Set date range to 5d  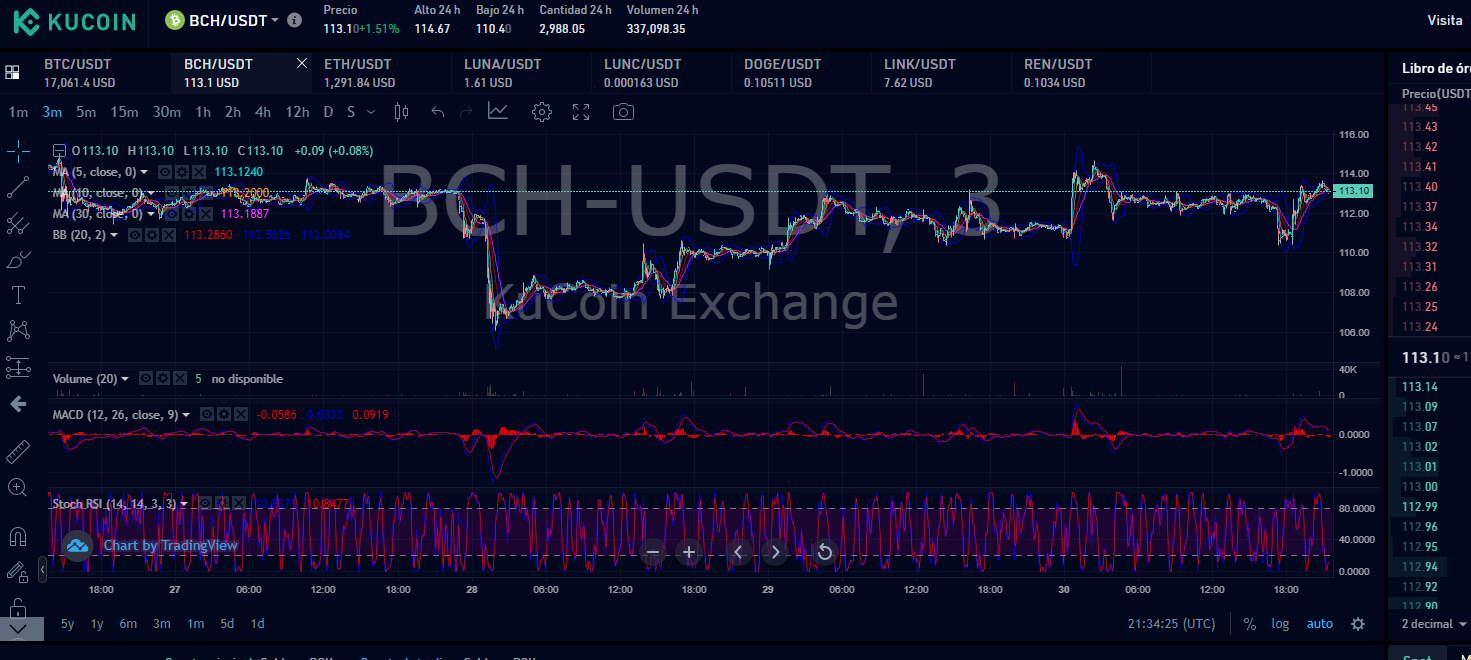click(x=227, y=624)
